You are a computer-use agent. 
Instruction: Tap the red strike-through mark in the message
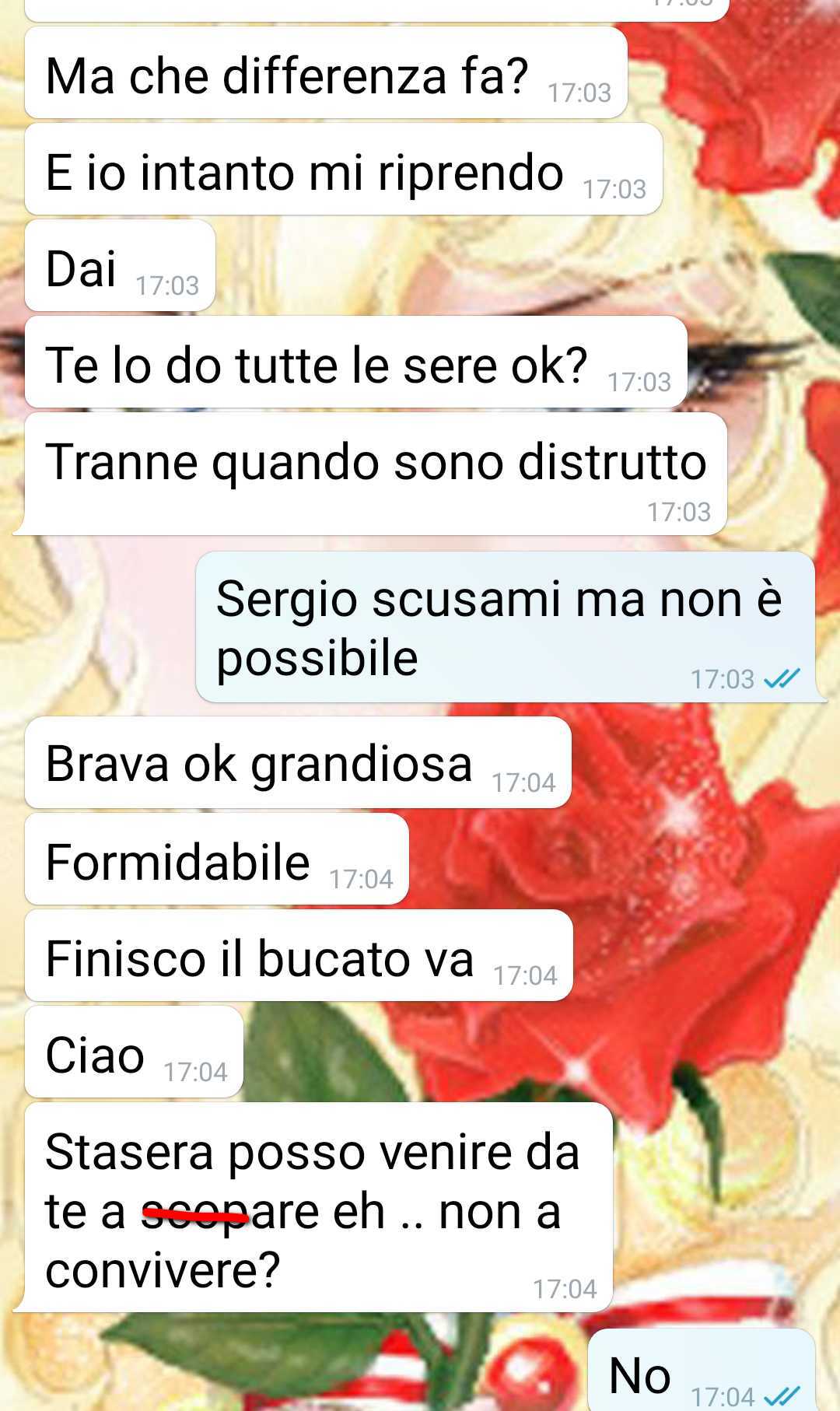pyautogui.click(x=196, y=1212)
